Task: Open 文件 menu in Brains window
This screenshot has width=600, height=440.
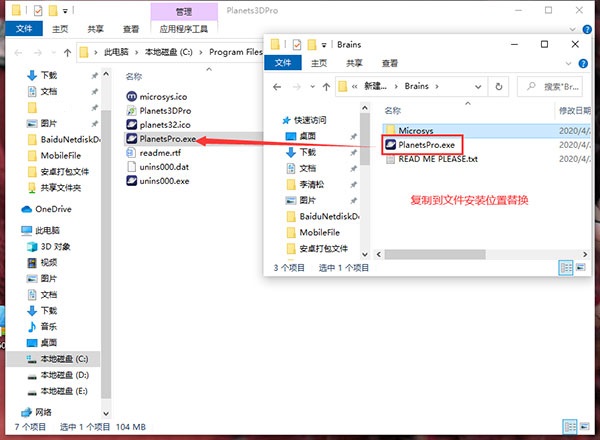Action: click(283, 63)
